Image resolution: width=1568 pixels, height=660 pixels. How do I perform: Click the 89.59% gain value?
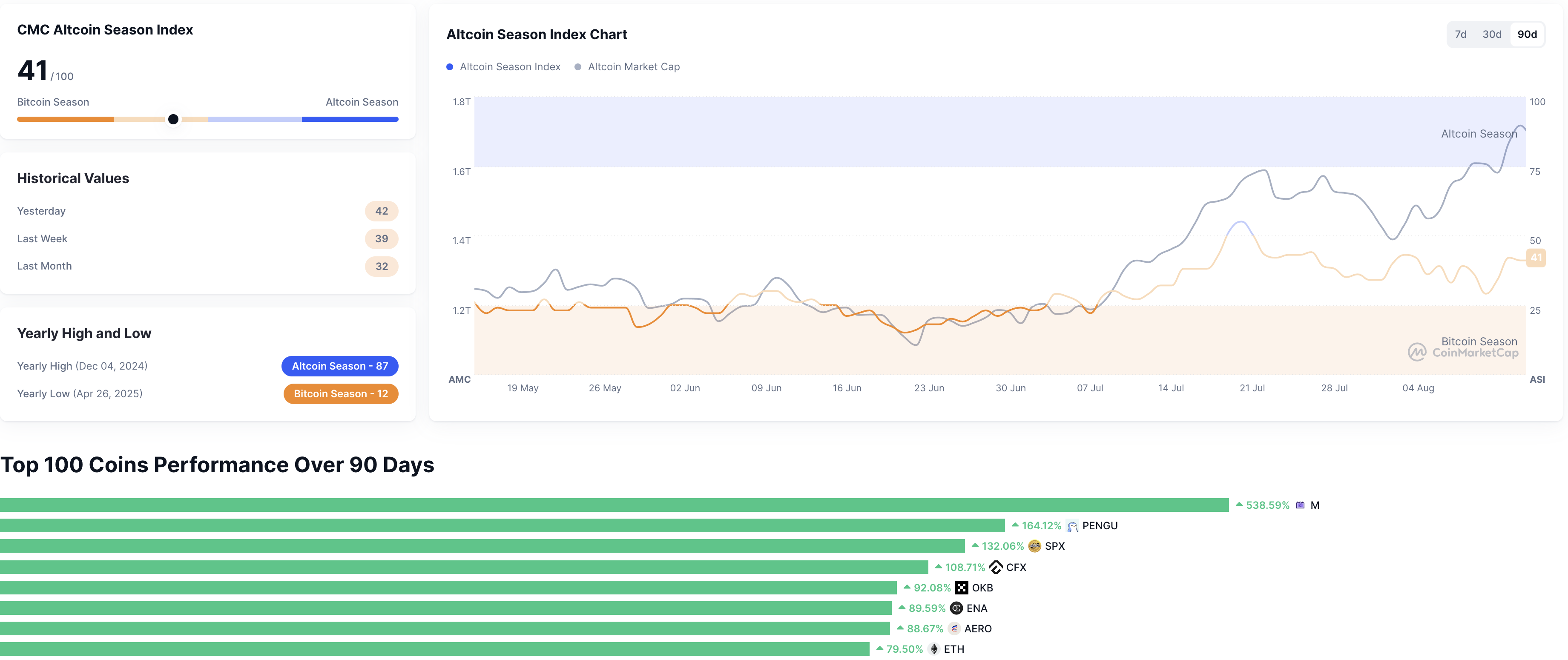click(927, 608)
